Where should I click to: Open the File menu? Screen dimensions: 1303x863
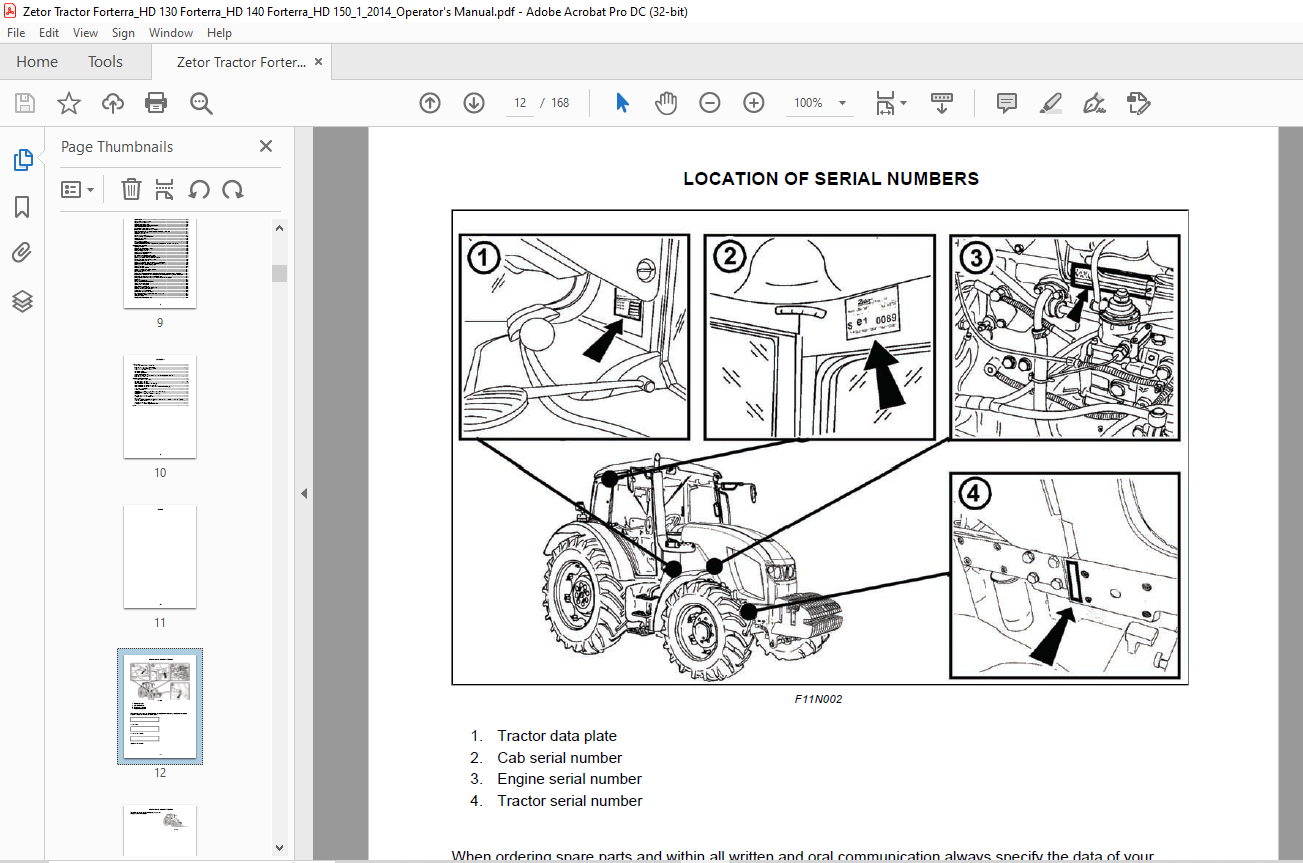pos(16,33)
